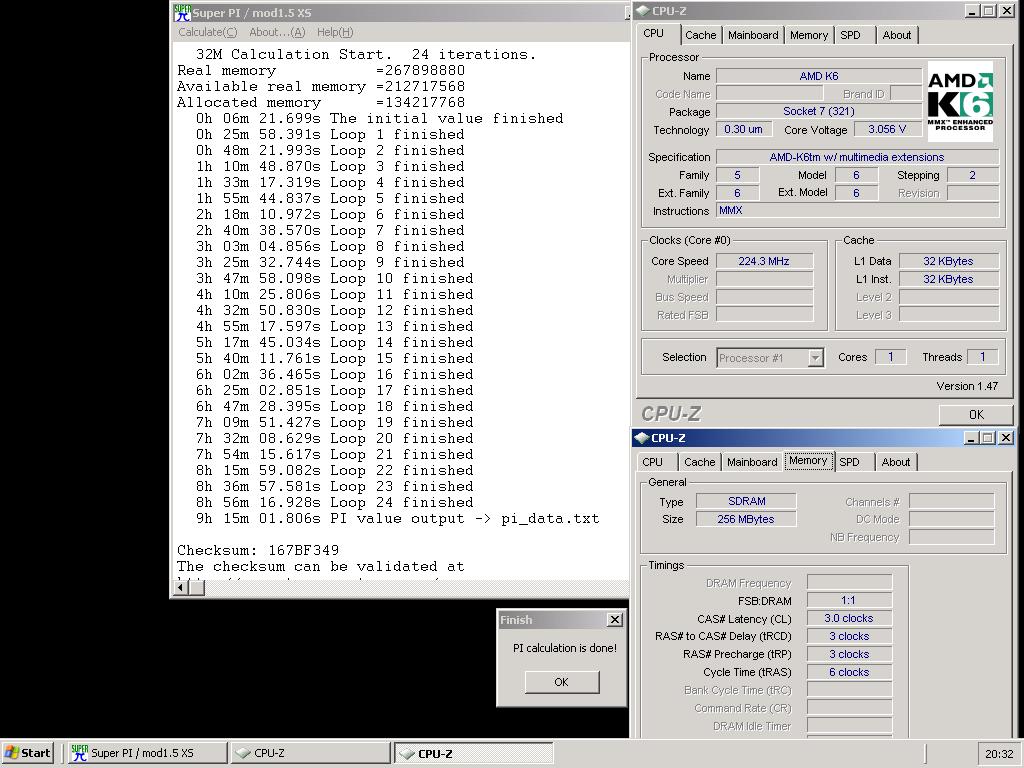This screenshot has width=1024, height=768.
Task: Select the About tab in upper CPU-Z
Action: [x=897, y=35]
